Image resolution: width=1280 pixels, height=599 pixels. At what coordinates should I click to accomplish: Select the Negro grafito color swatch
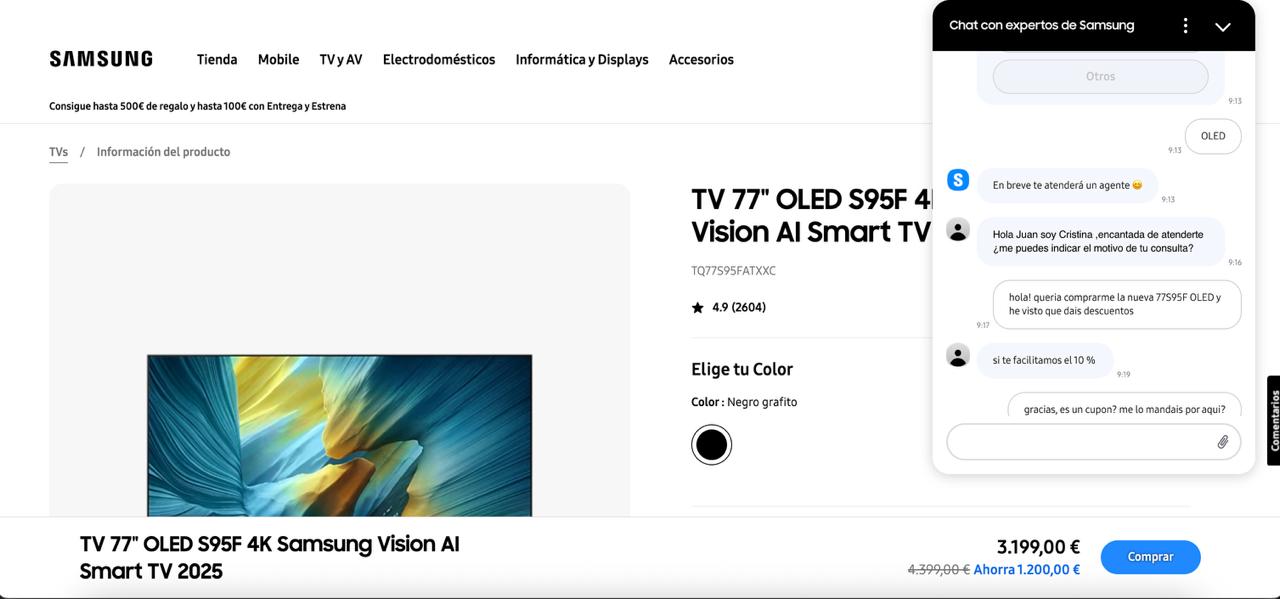click(711, 445)
